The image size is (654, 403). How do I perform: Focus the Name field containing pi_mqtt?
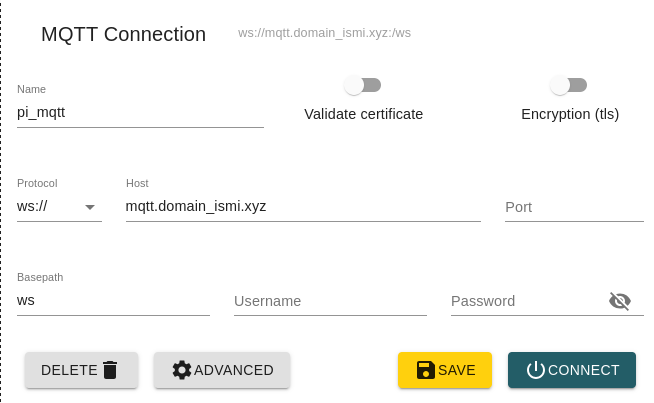pos(140,113)
